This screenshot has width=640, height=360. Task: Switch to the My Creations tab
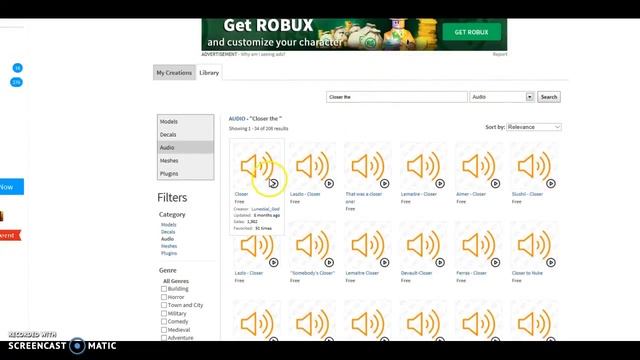tap(174, 73)
